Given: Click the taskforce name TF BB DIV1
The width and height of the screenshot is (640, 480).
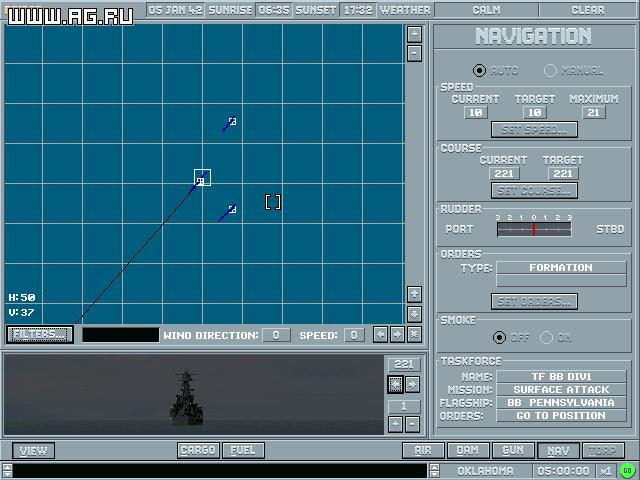Looking at the screenshot, I should pyautogui.click(x=561, y=377).
